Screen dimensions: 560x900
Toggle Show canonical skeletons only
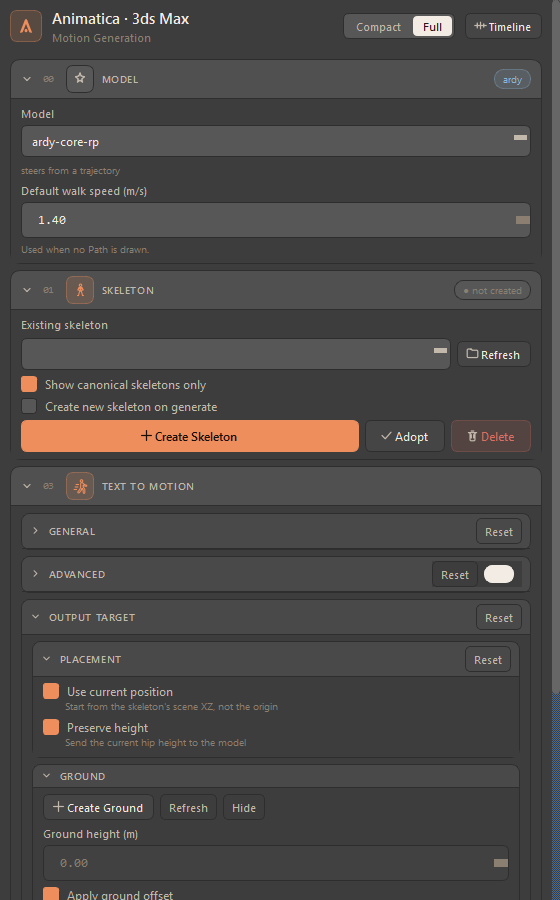(x=29, y=384)
